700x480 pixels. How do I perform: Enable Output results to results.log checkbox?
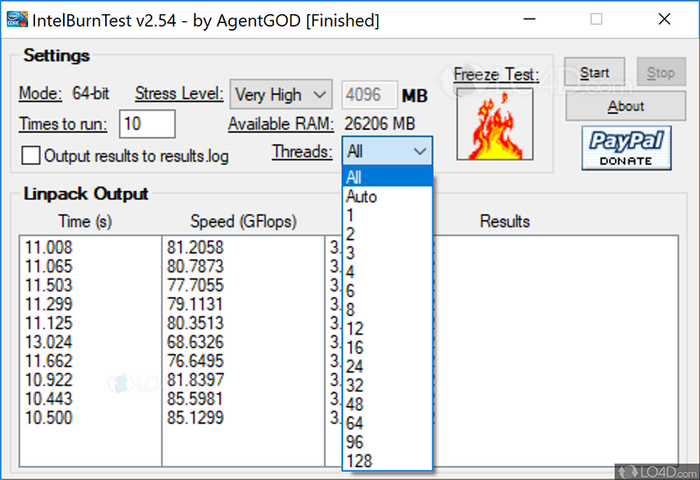(31, 156)
